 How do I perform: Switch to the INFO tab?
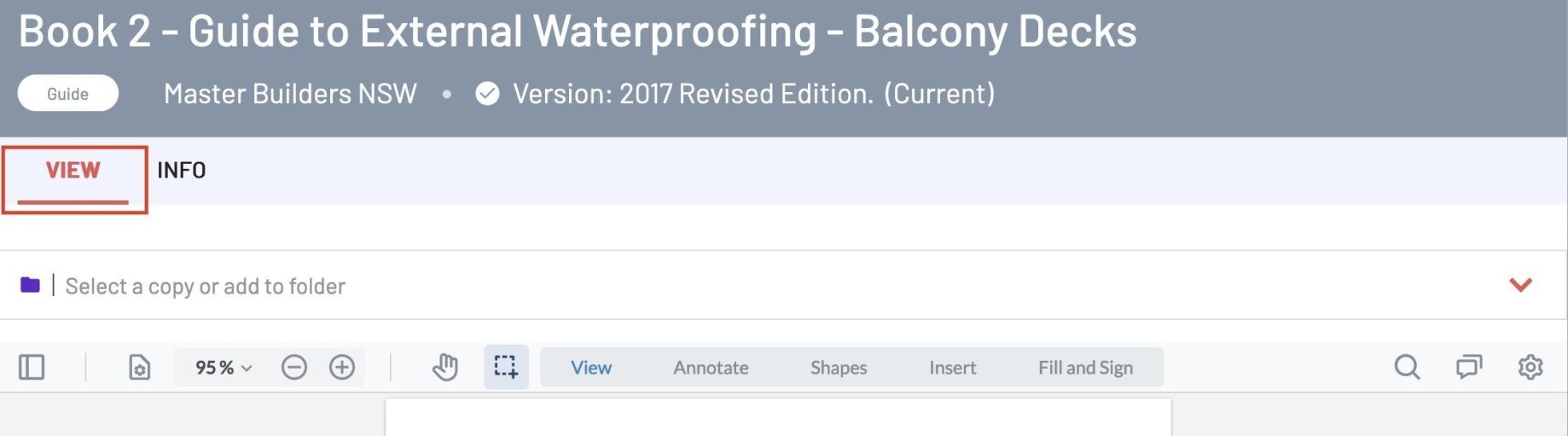pos(182,171)
